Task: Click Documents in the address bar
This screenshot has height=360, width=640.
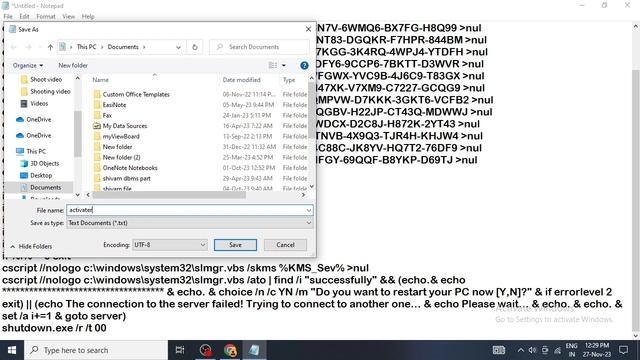Action: [x=123, y=47]
